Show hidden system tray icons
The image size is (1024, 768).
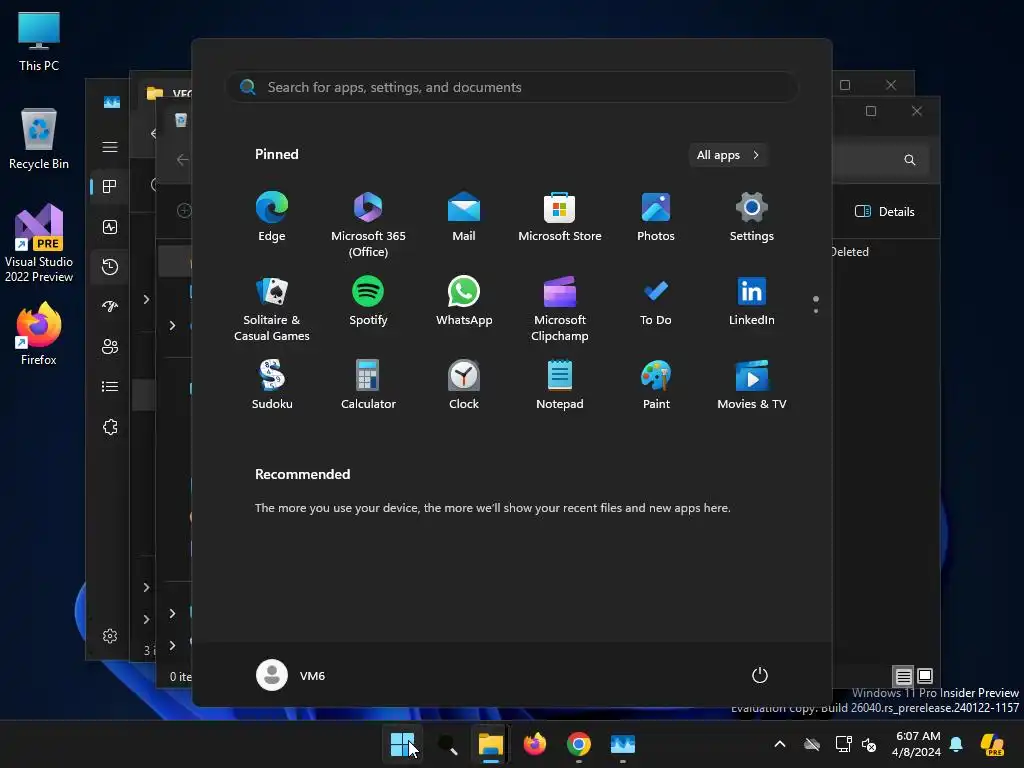(780, 744)
